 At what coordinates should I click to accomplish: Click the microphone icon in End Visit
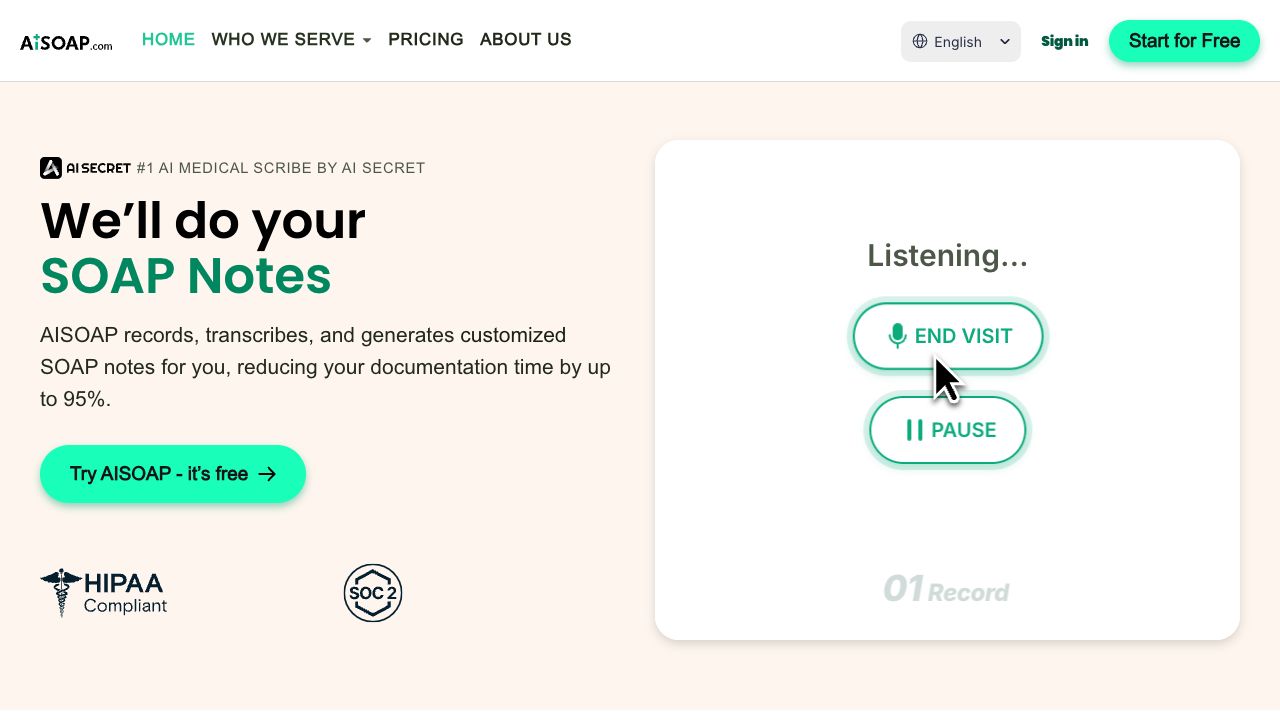tap(897, 336)
